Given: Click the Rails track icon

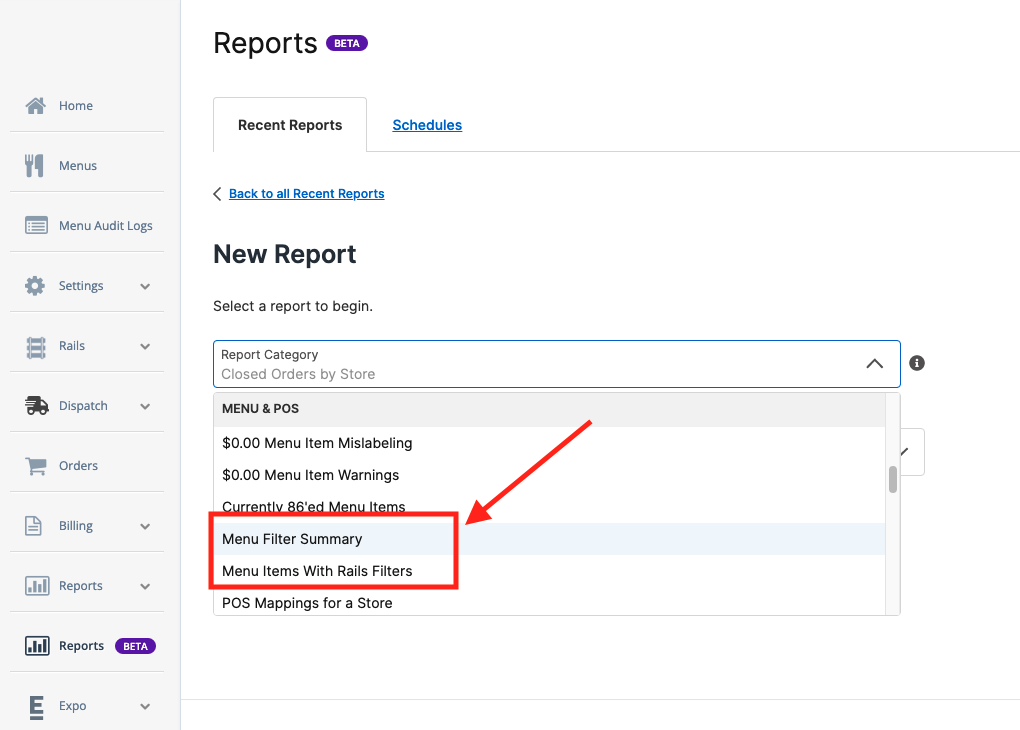Looking at the screenshot, I should [36, 346].
